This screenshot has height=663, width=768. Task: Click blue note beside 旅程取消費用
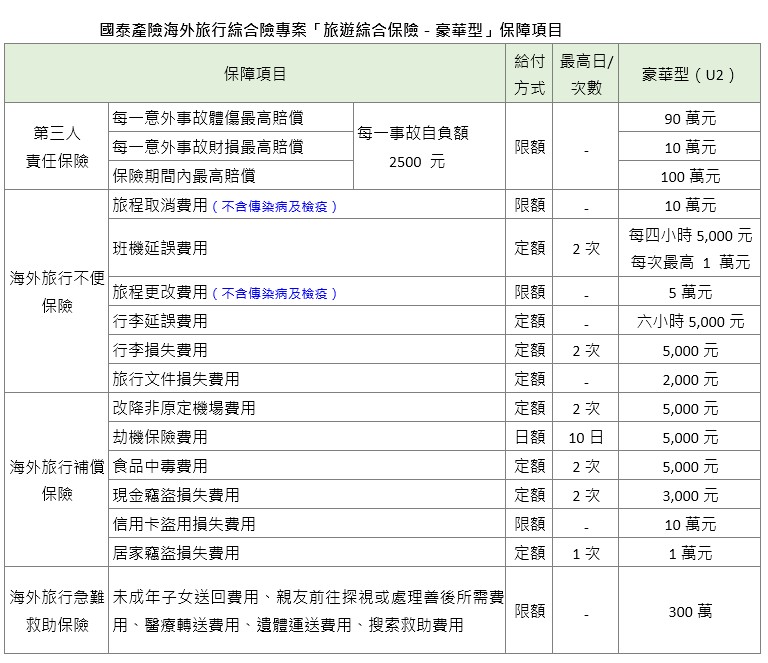274,206
